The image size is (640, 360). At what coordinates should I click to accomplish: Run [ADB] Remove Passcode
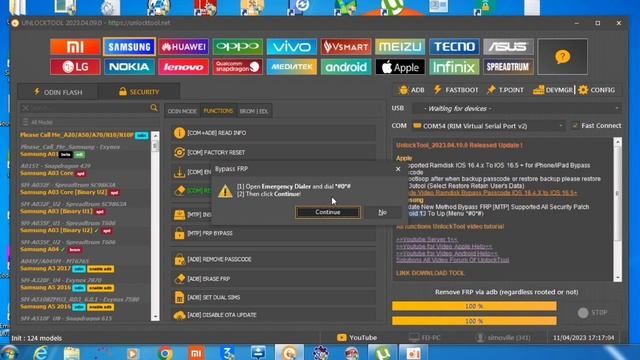[x=273, y=260]
